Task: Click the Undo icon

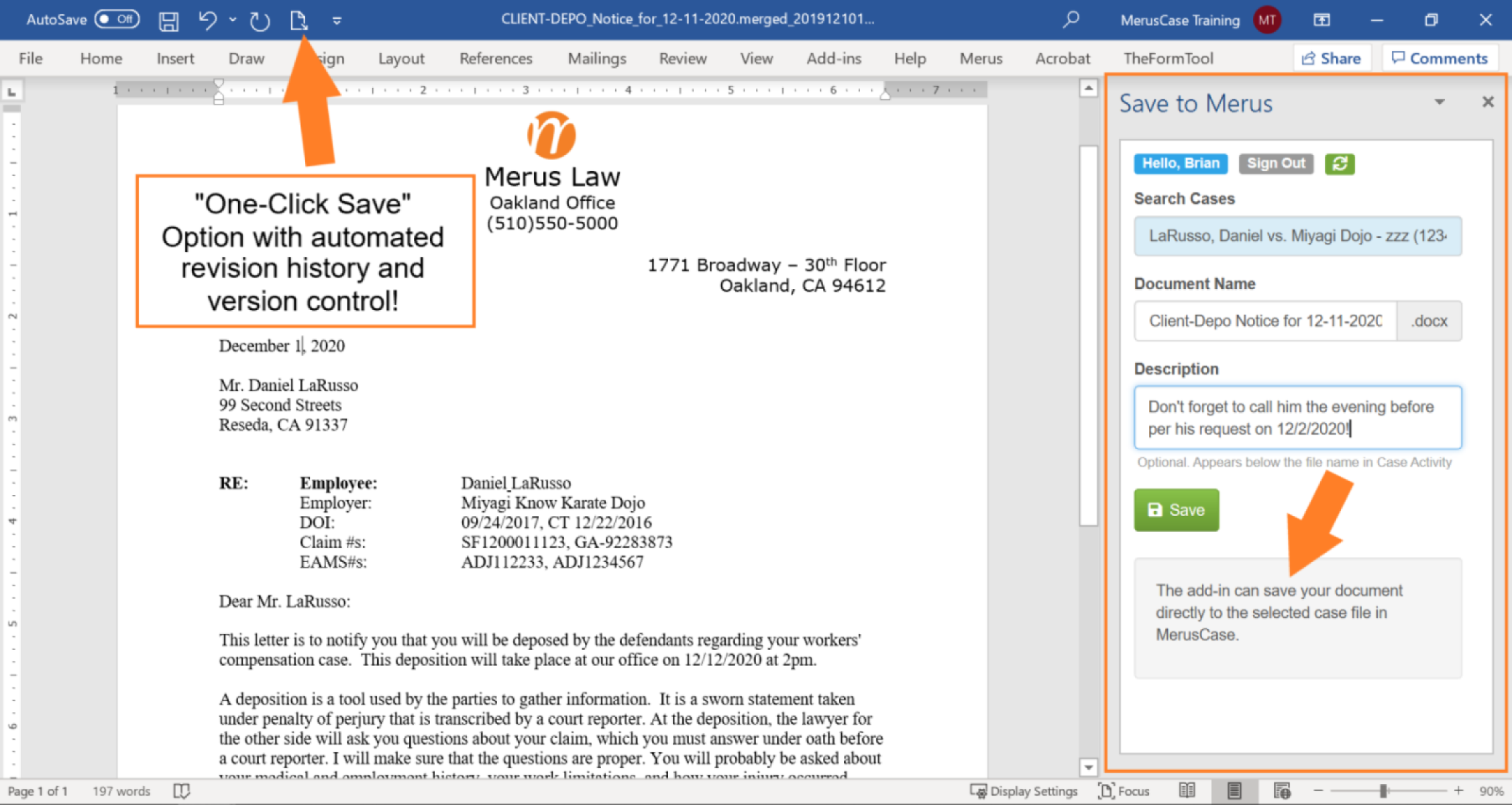Action: (208, 20)
